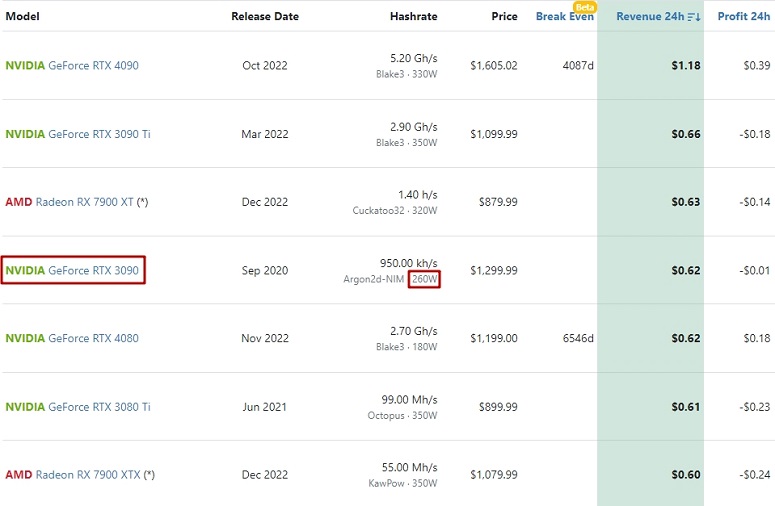Image resolution: width=775 pixels, height=506 pixels.
Task: Sort table by Revenue 24h header
Action: tap(650, 16)
